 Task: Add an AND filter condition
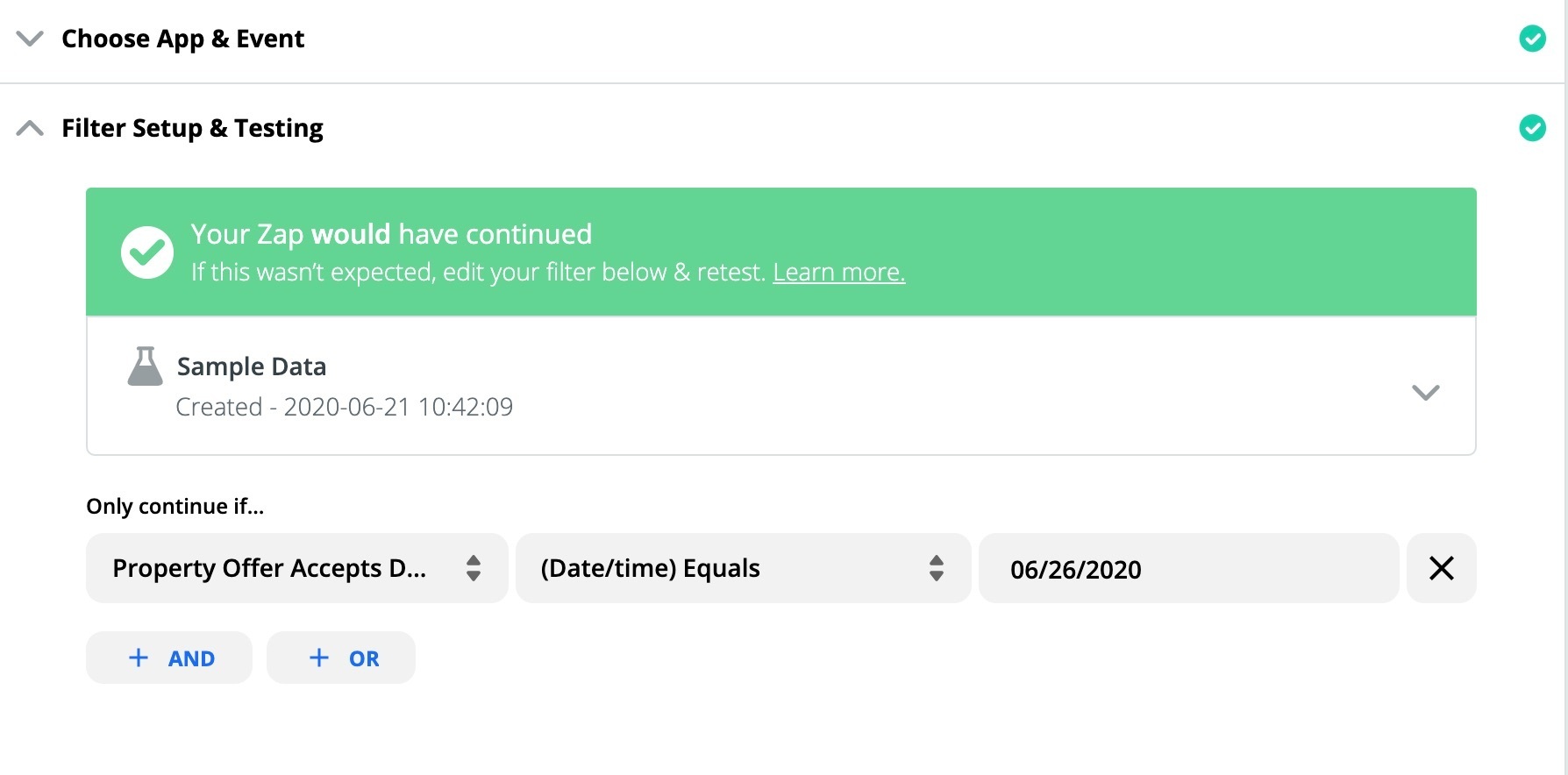pos(169,658)
